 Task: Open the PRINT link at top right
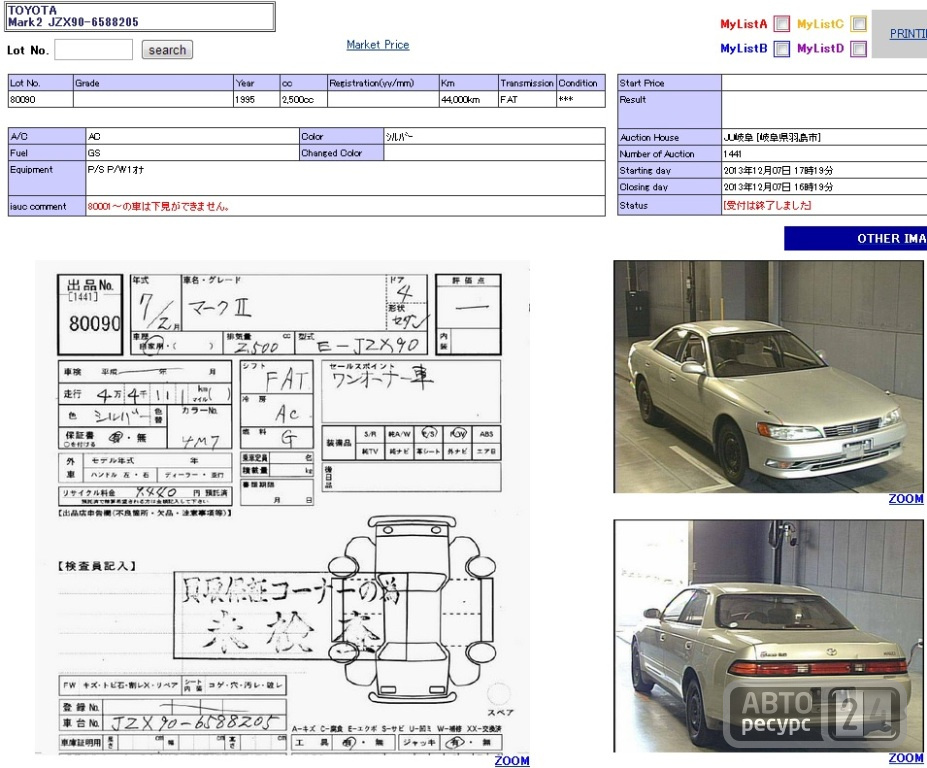[x=908, y=34]
